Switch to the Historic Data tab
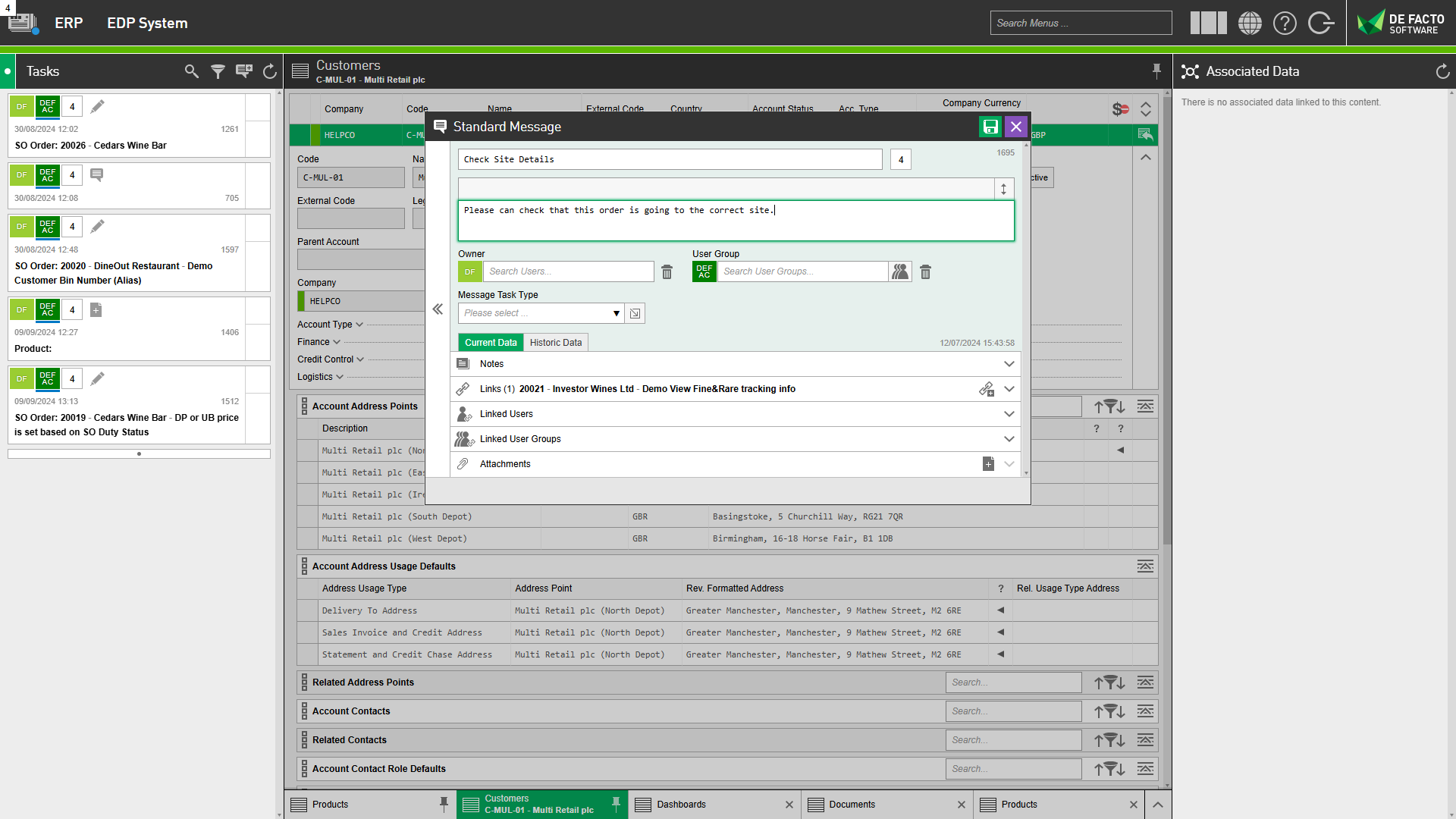This screenshot has height=819, width=1456. click(x=556, y=342)
